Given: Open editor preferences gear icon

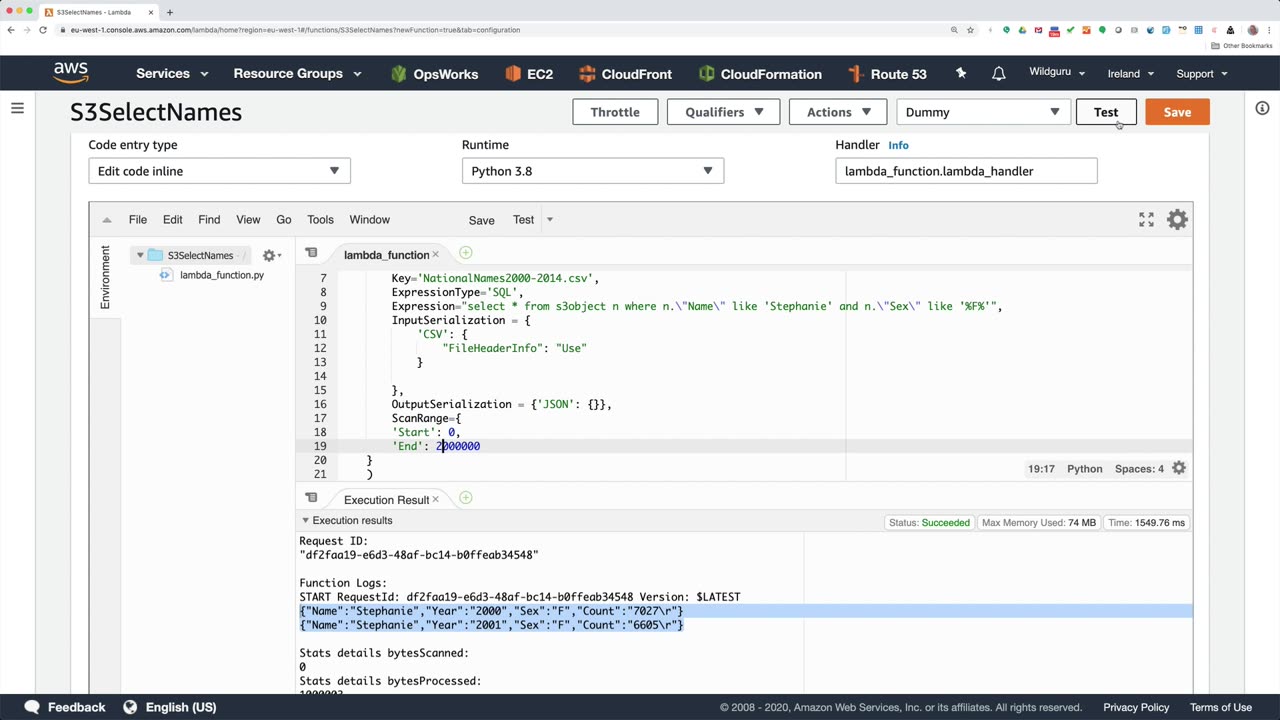Looking at the screenshot, I should click(x=1177, y=220).
